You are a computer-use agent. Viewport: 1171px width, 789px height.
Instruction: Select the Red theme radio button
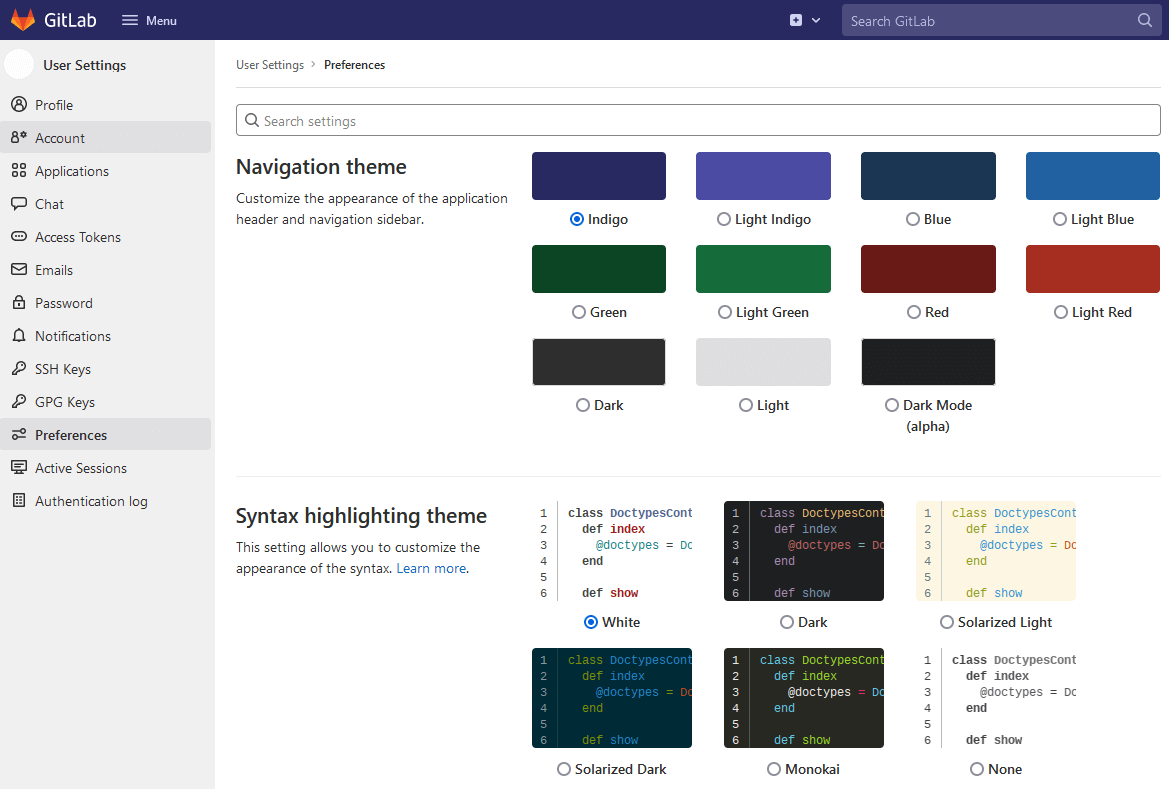click(x=914, y=312)
